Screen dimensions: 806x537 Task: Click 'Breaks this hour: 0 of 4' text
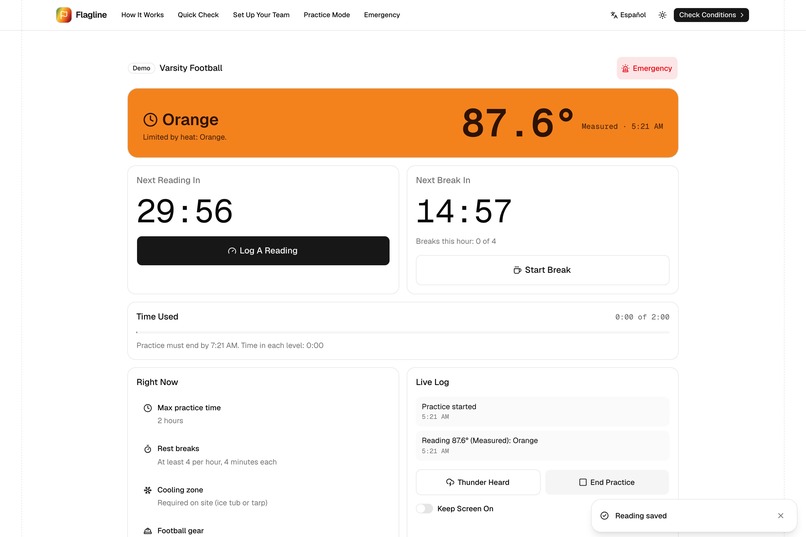pos(456,241)
